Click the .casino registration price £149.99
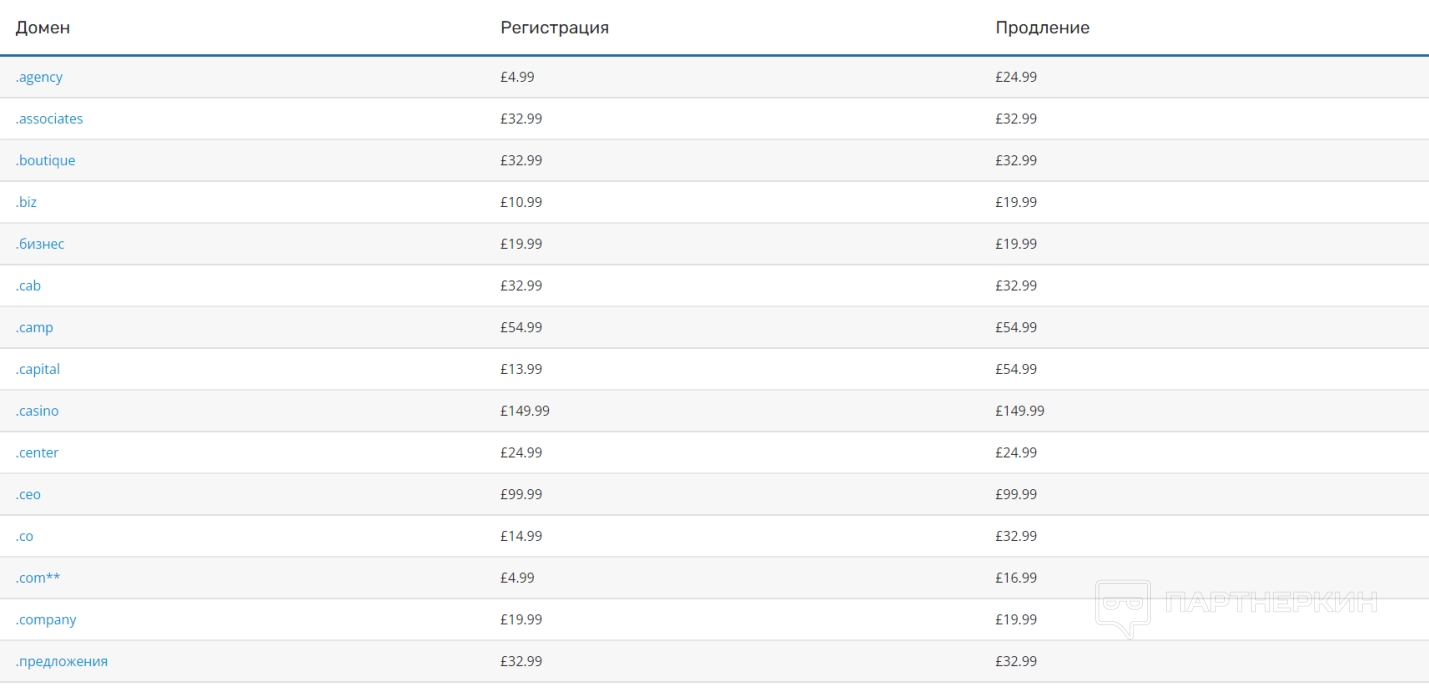 point(525,411)
